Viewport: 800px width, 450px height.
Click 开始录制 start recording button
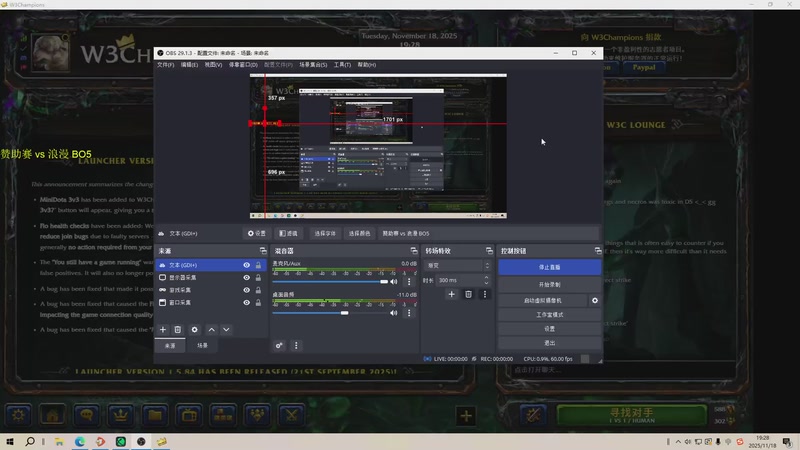tap(549, 285)
